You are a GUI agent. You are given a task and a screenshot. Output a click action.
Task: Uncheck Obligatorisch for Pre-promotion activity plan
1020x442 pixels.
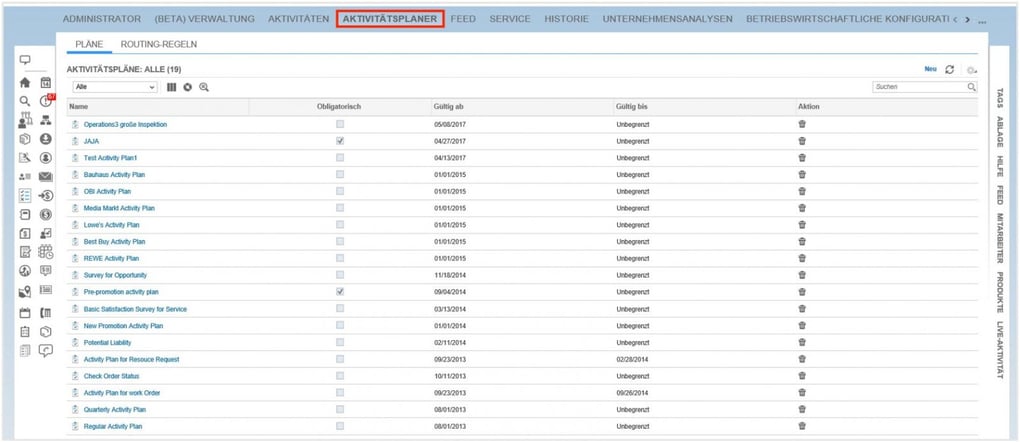(340, 292)
